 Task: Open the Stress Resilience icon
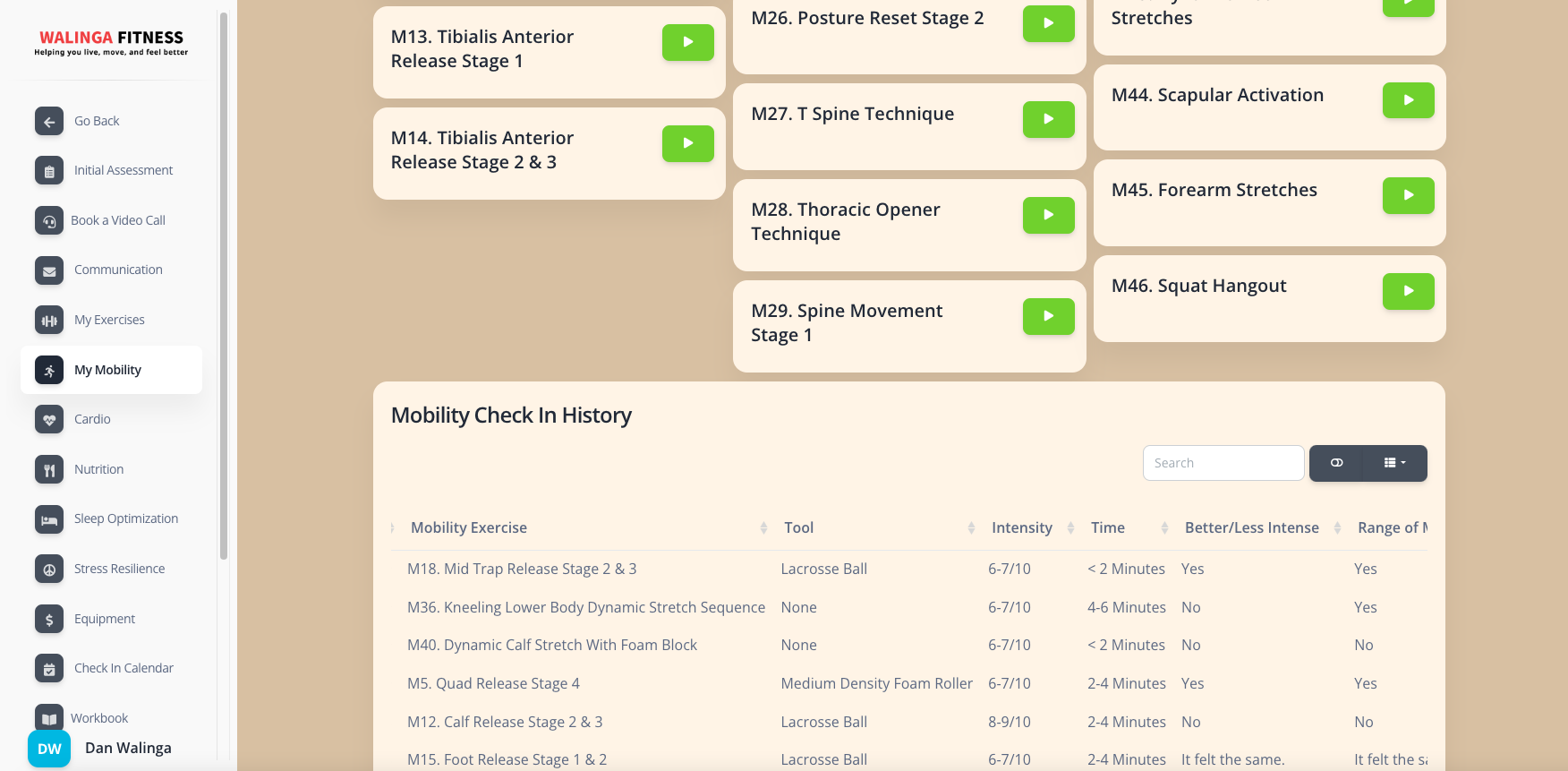(49, 569)
